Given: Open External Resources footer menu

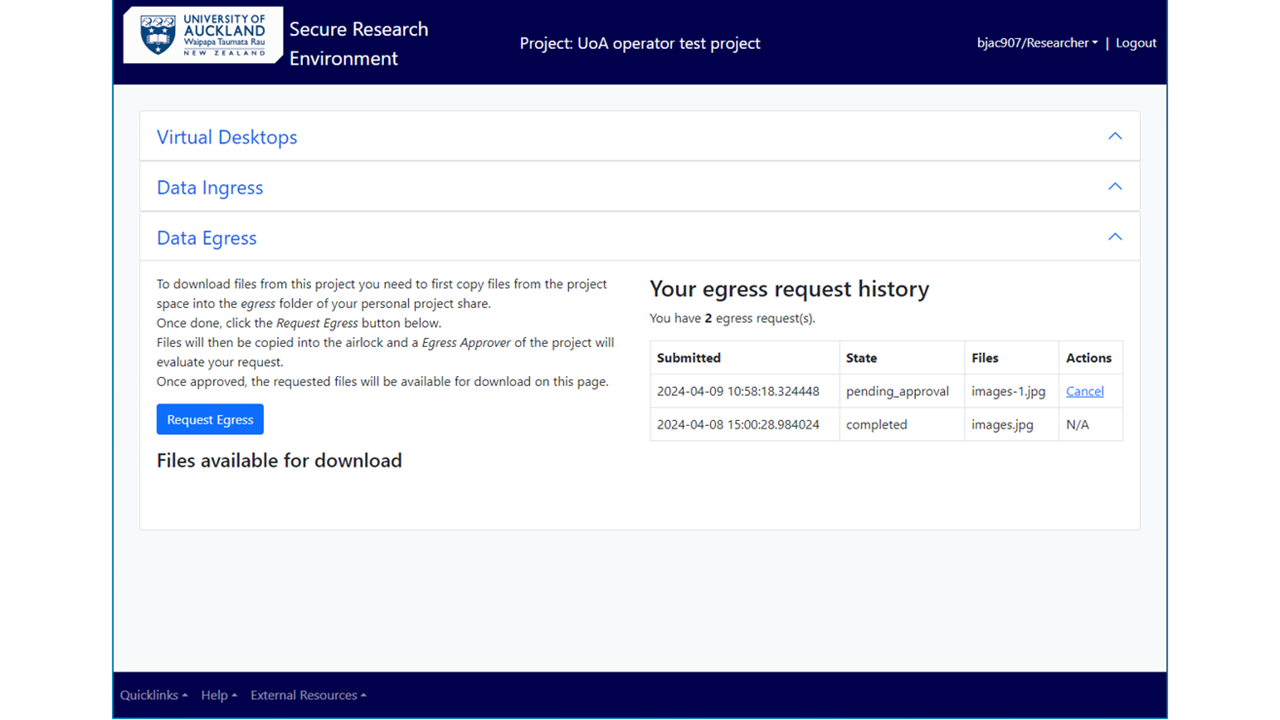Looking at the screenshot, I should 308,695.
